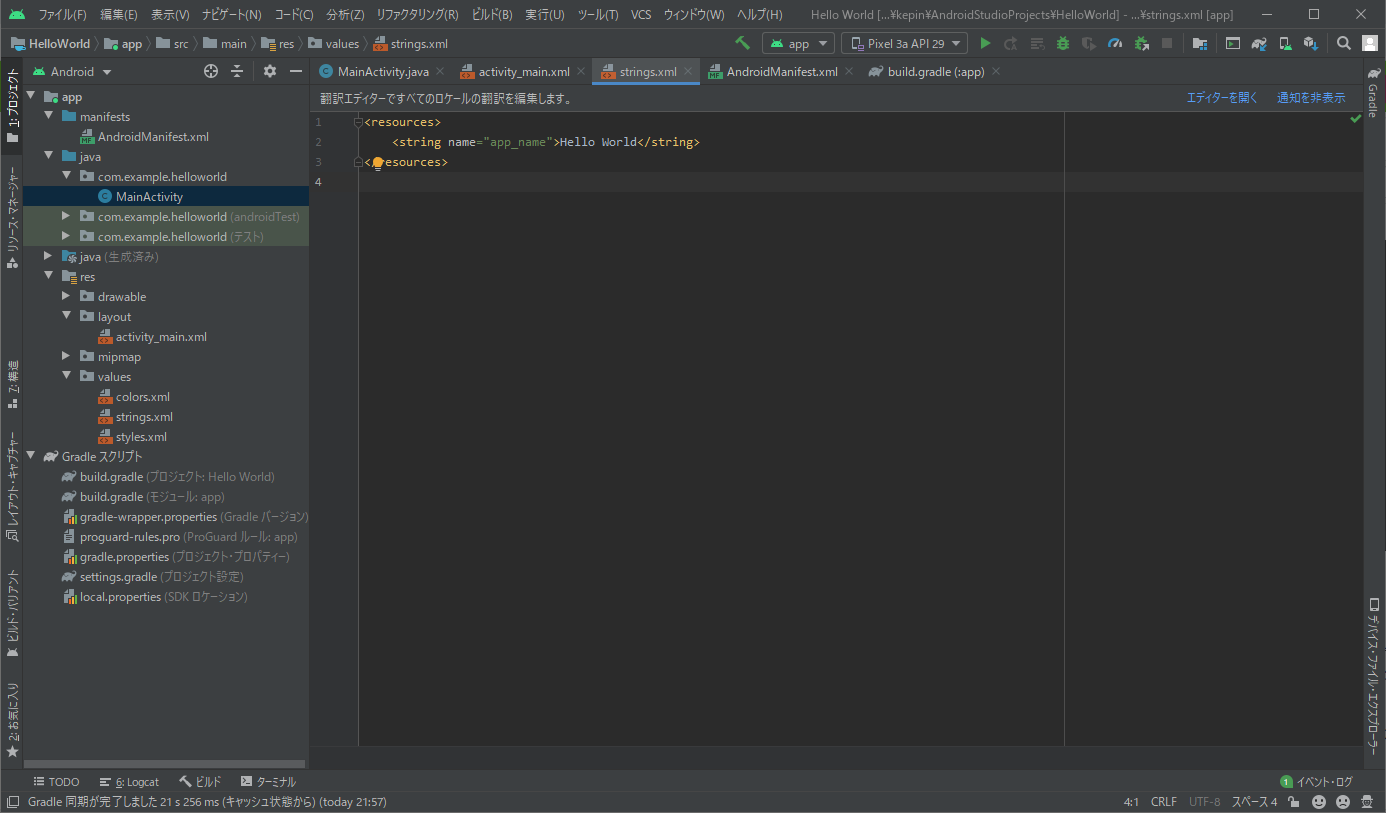This screenshot has width=1386, height=813.
Task: Open the ファイル(F) menu
Action: (62, 15)
